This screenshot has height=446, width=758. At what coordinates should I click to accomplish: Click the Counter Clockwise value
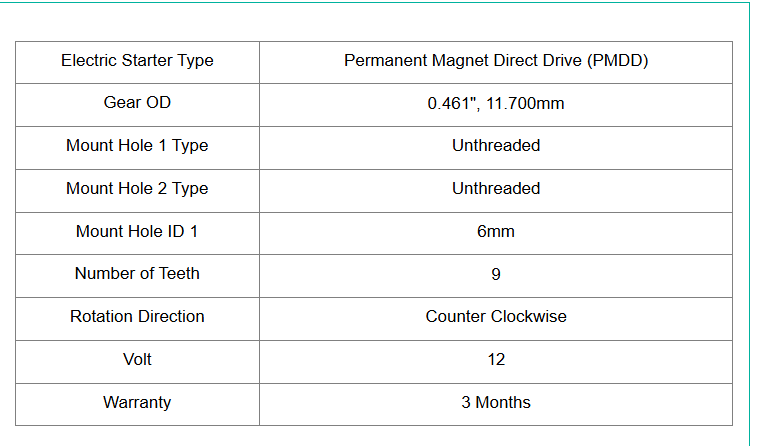(x=496, y=317)
